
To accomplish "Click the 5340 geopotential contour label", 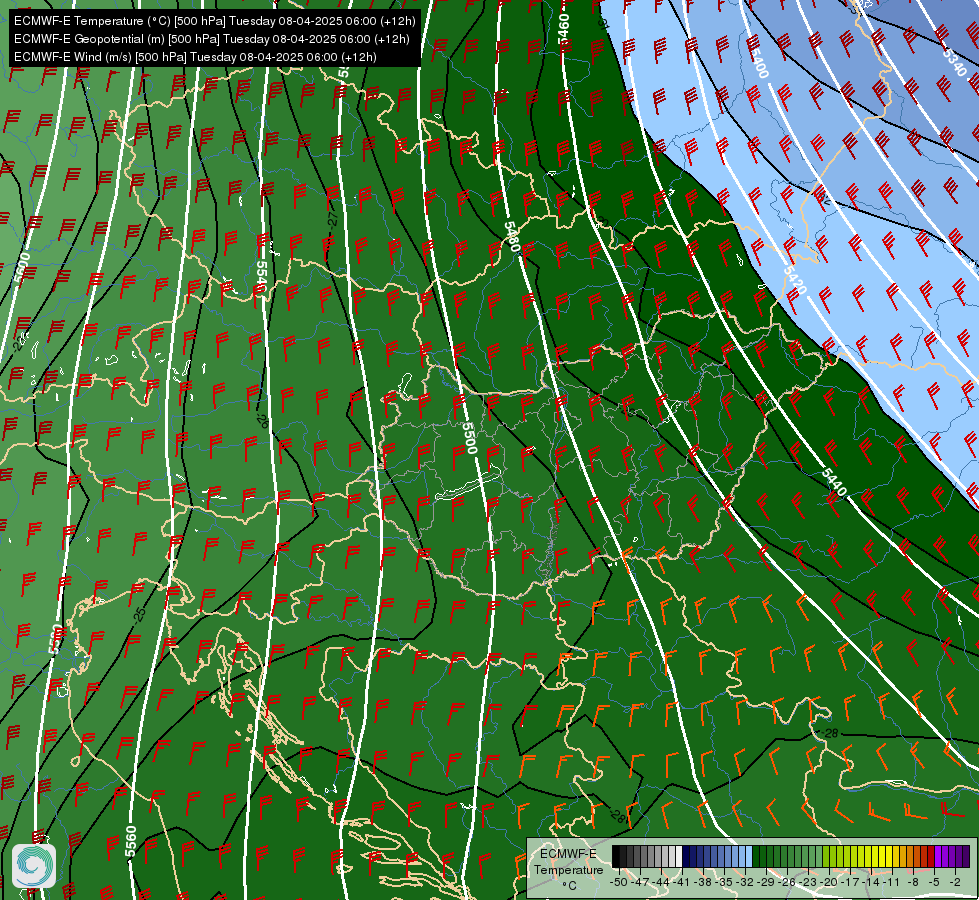I will [955, 61].
